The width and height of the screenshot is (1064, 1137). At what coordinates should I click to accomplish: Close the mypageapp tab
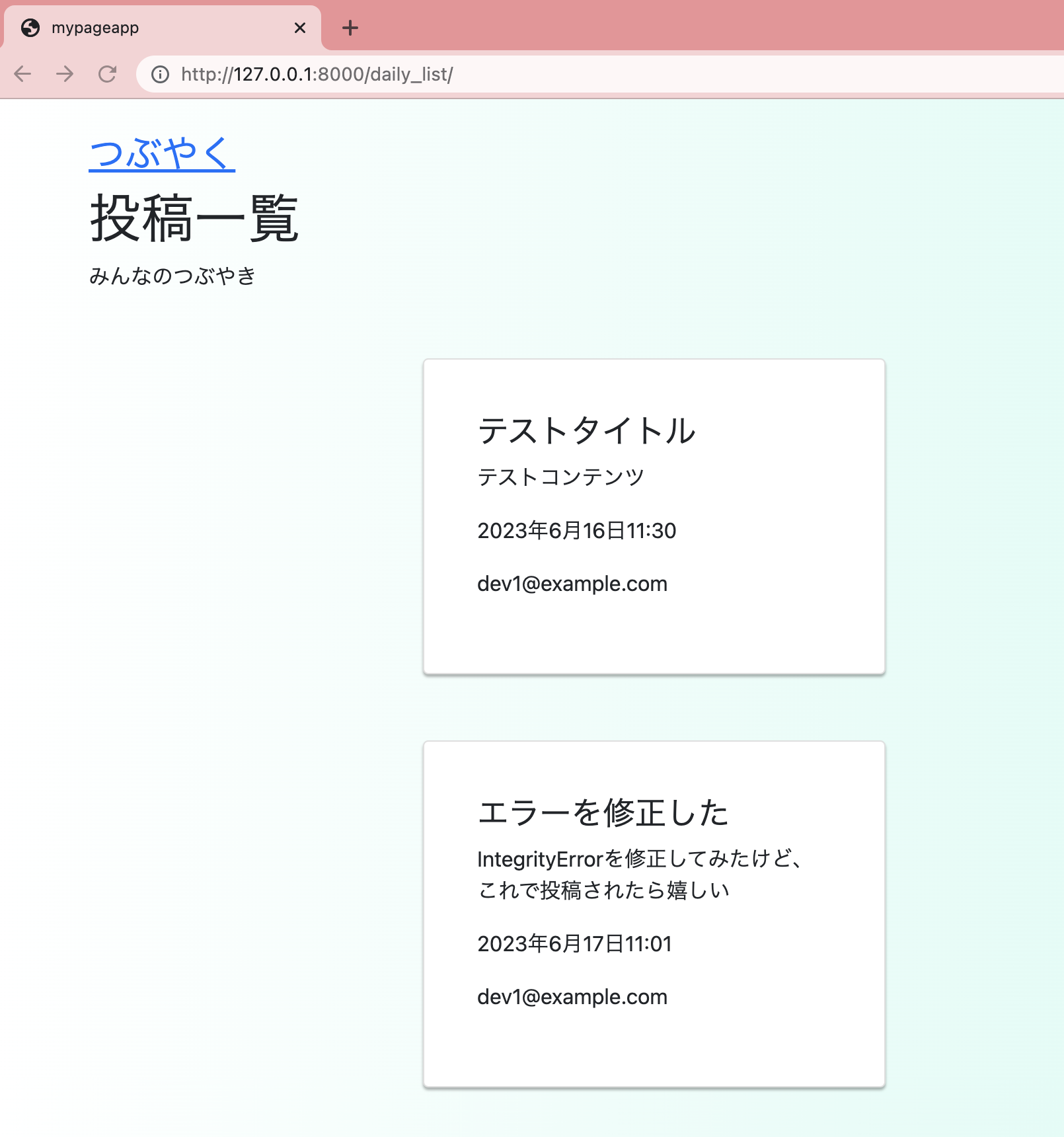tap(299, 28)
